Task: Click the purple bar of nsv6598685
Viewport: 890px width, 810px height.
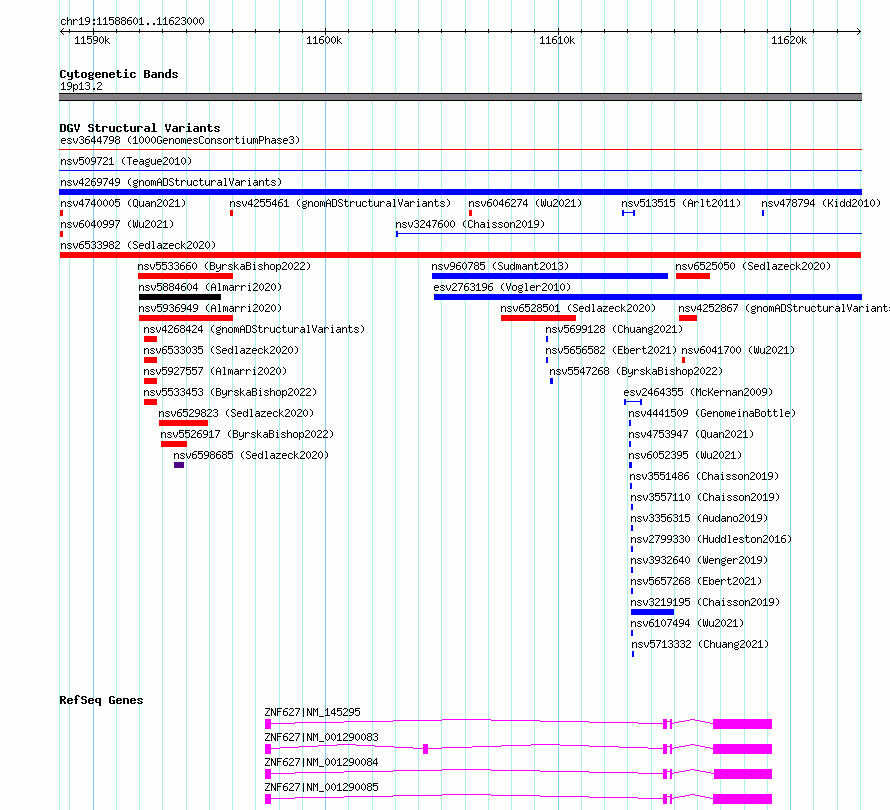Action: (x=179, y=465)
